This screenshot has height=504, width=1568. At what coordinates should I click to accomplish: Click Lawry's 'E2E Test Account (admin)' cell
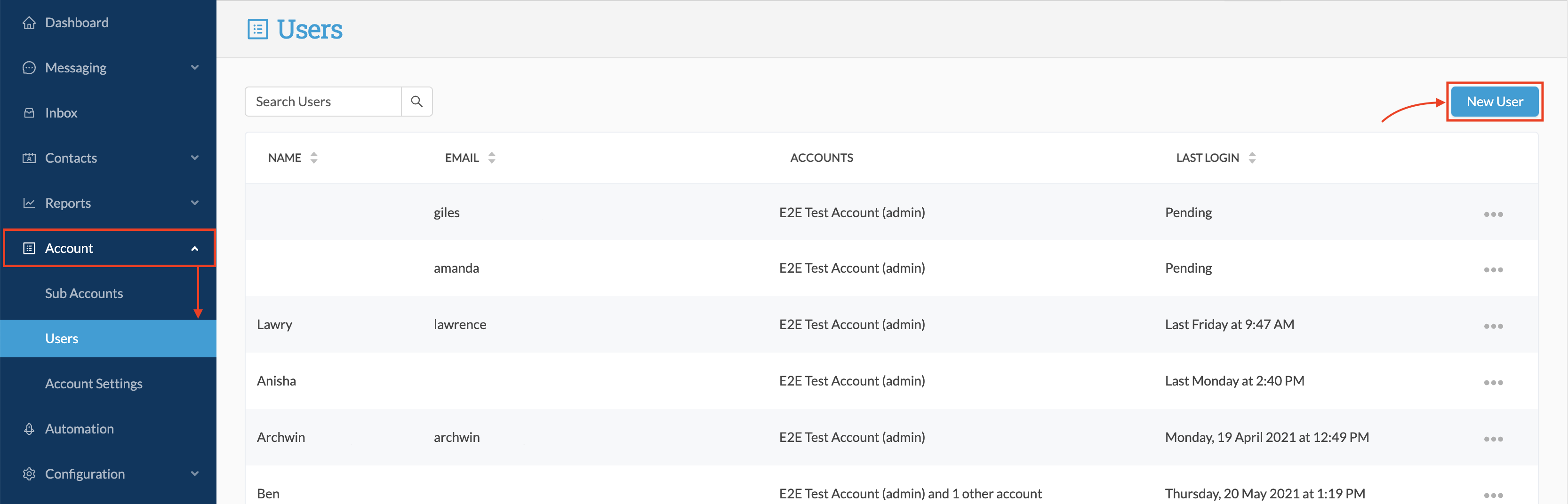click(852, 325)
